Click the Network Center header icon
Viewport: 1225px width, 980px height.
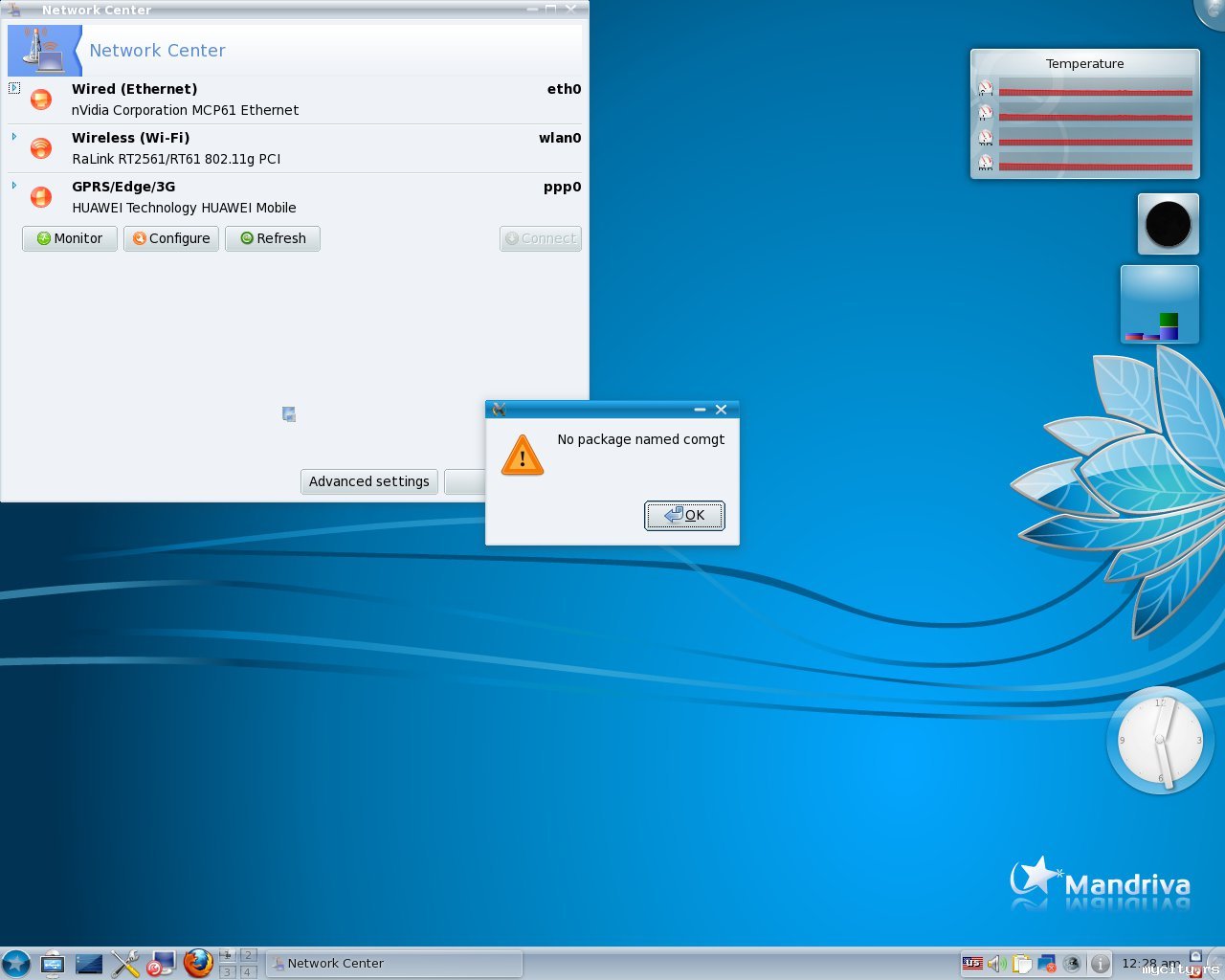pos(44,51)
